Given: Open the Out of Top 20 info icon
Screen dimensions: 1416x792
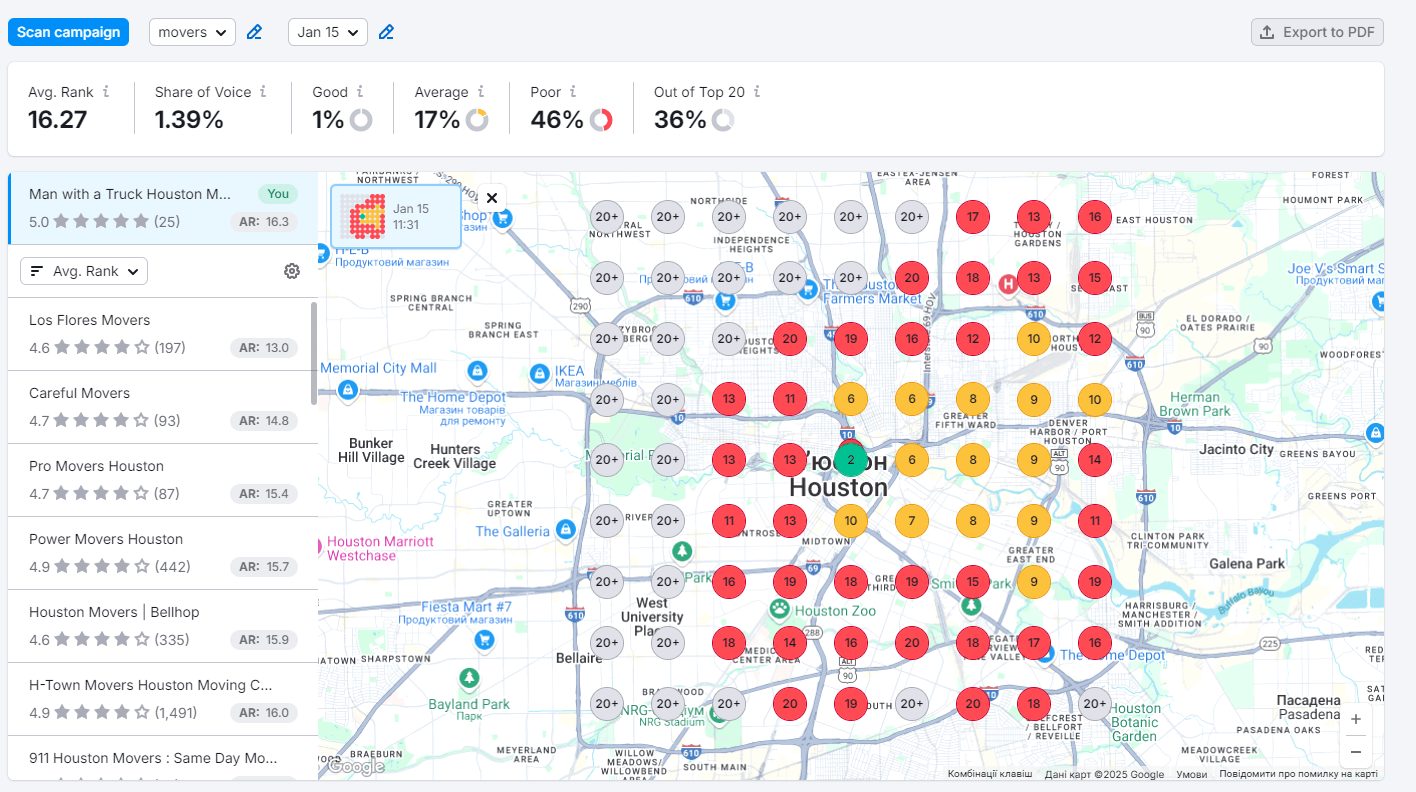Looking at the screenshot, I should 757,91.
